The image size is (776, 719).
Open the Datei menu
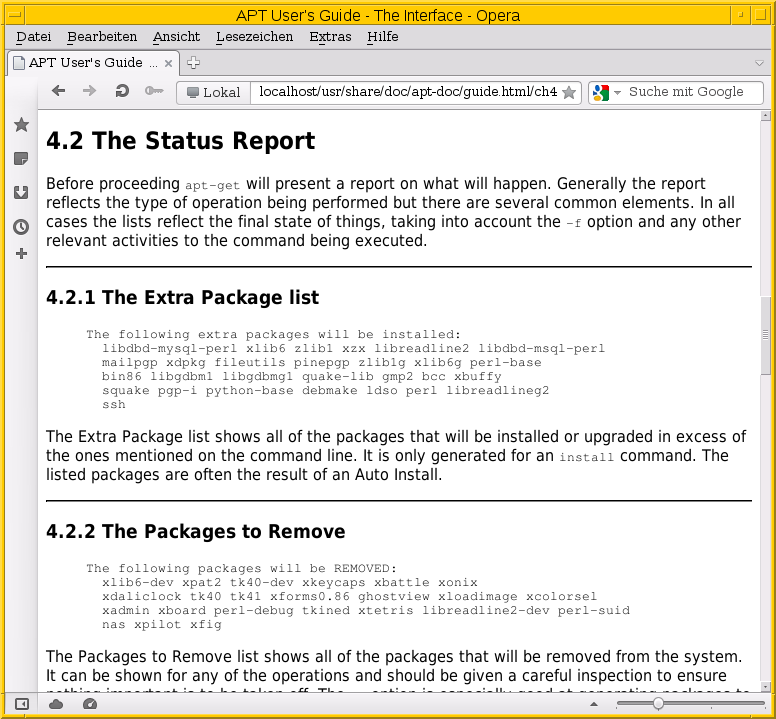[34, 37]
